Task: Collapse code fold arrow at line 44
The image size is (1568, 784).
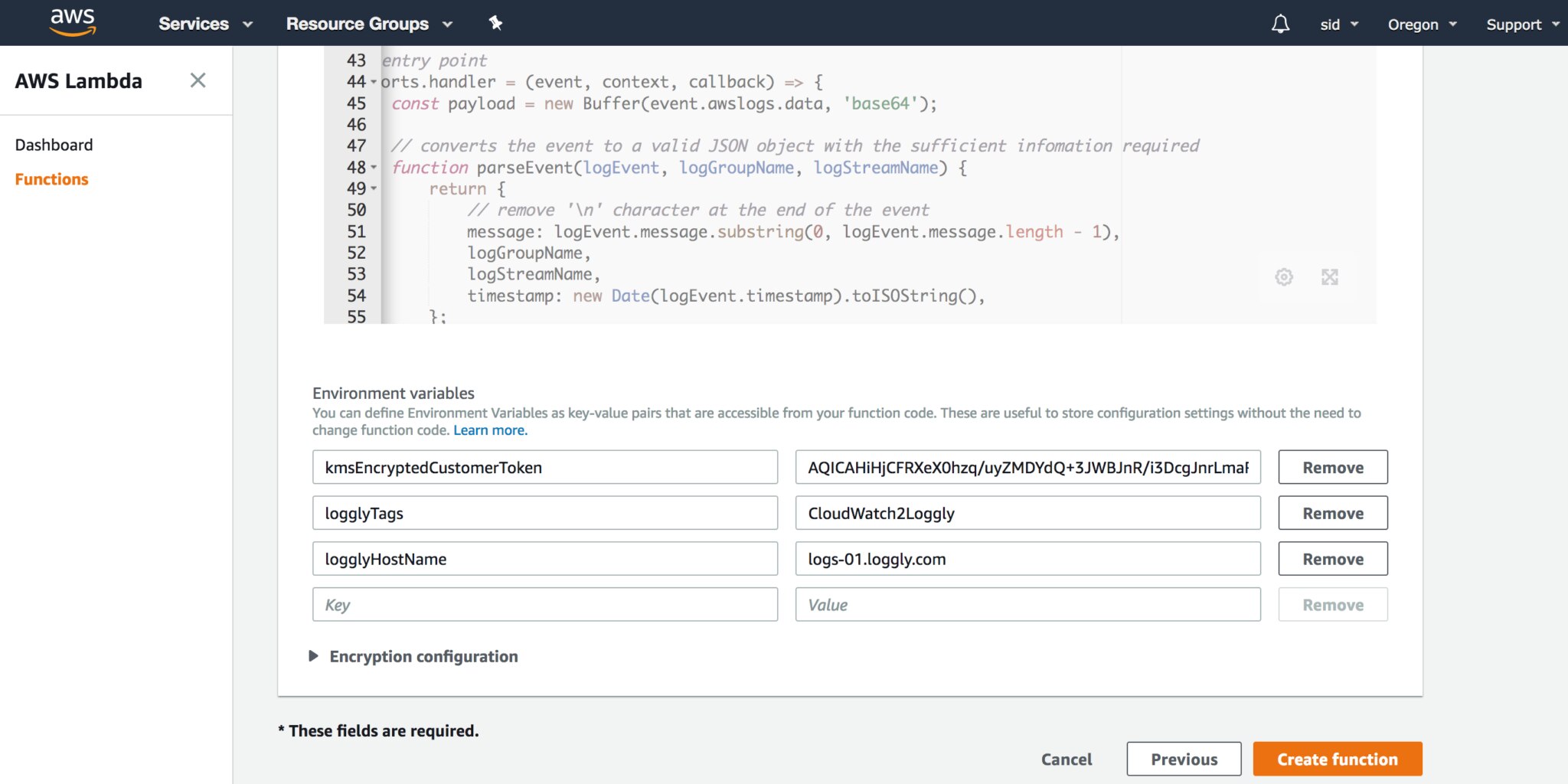Action: pos(374,82)
